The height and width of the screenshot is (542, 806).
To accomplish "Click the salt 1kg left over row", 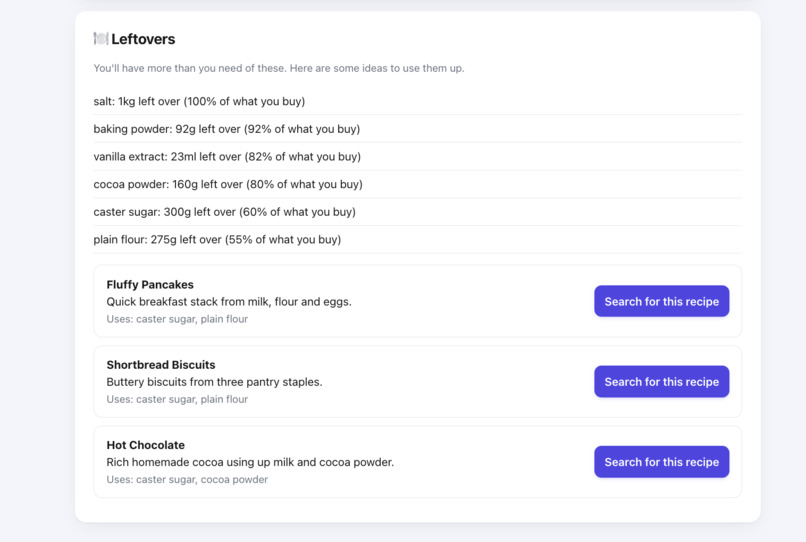I will (x=417, y=101).
